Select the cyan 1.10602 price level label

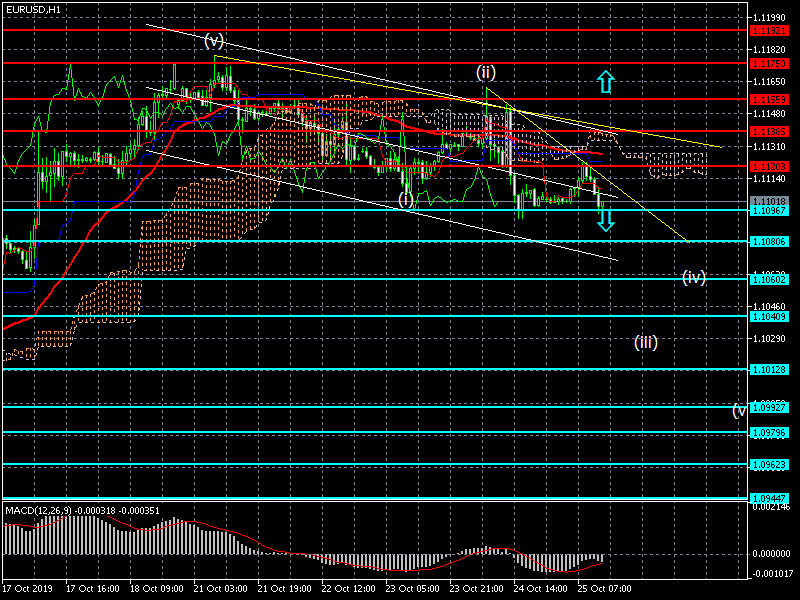769,279
